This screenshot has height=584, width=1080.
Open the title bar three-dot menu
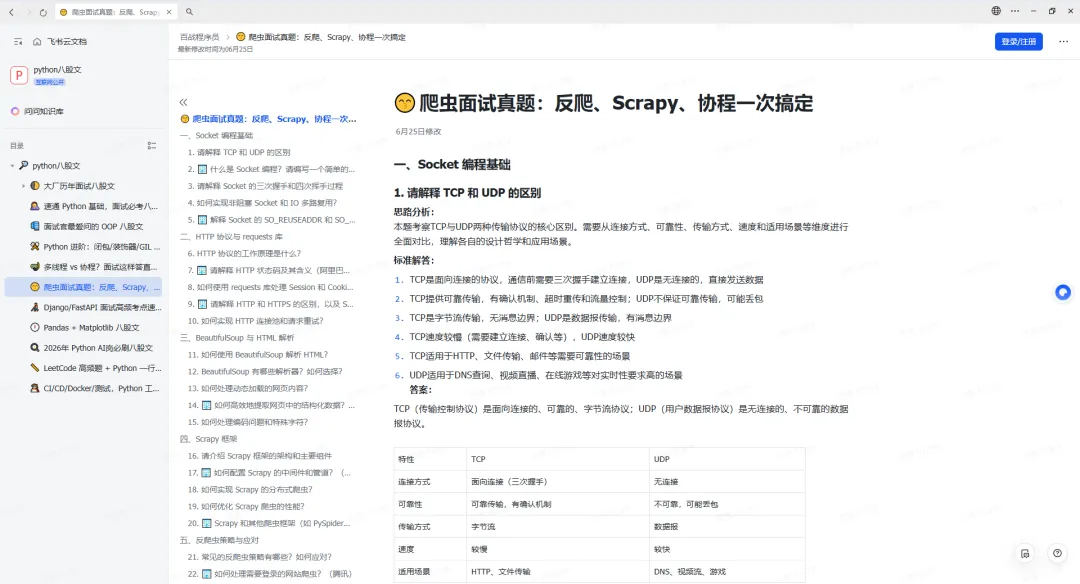click(x=1015, y=11)
